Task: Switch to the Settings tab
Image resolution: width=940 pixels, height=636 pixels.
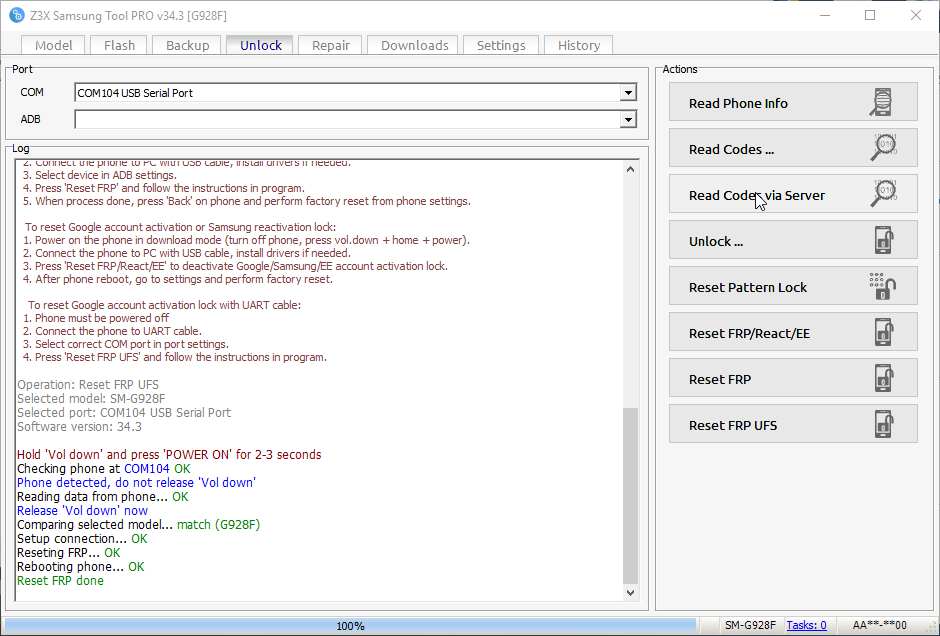Action: pos(501,46)
